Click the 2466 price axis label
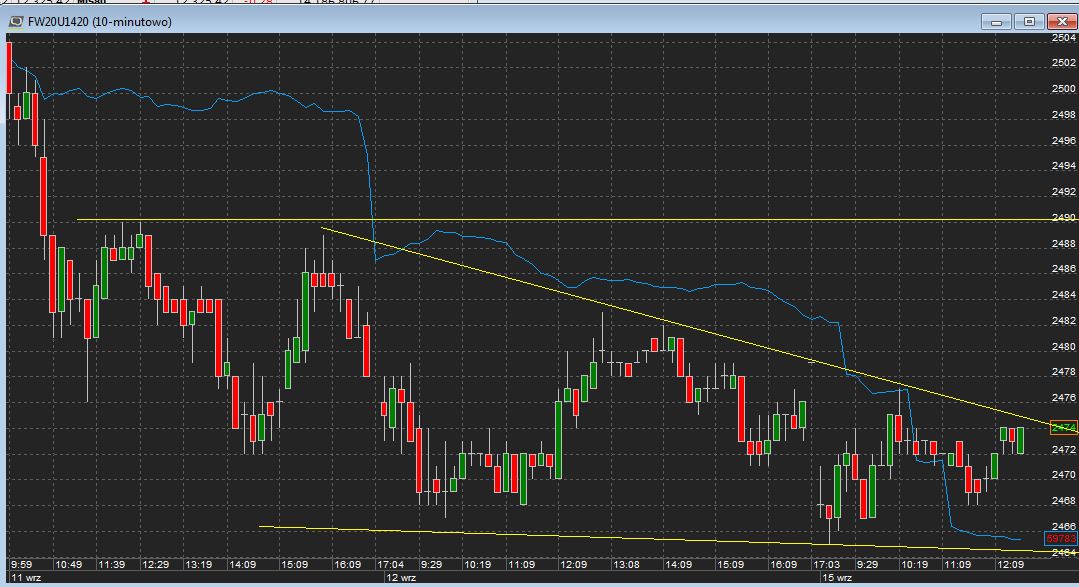 tap(1064, 526)
